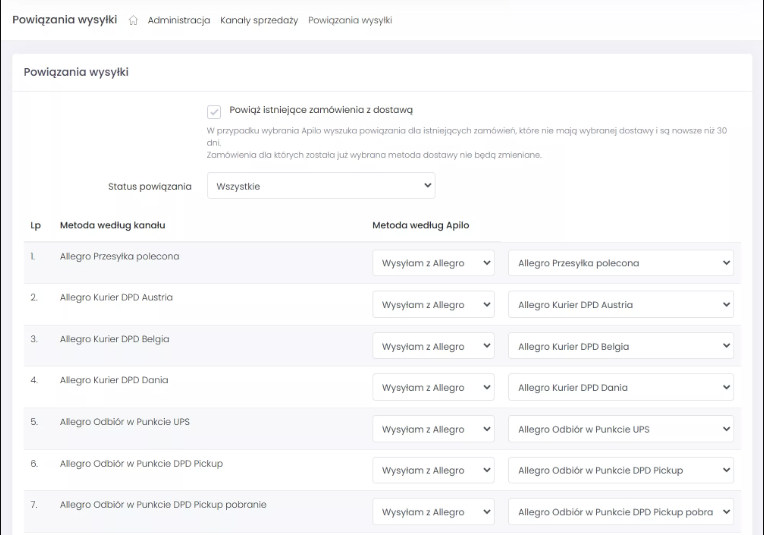The image size is (764, 535).
Task: Expand 'Wysyłam z Allegro' dropdown in row 5
Action: 434,429
